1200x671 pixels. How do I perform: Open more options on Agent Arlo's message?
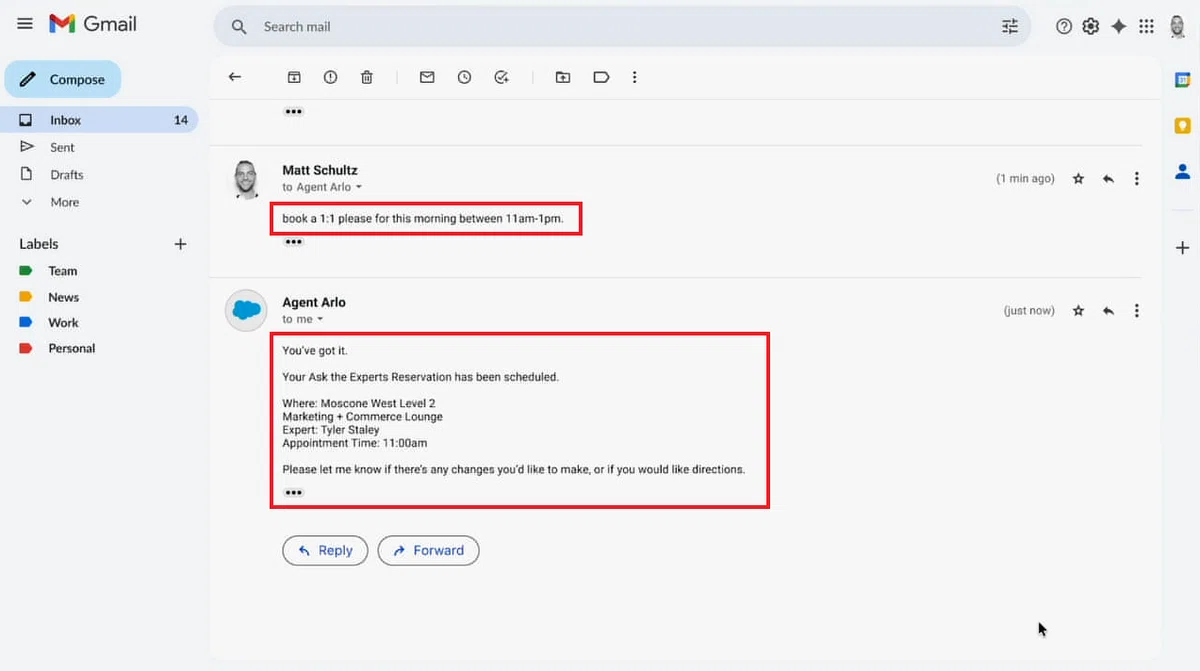click(x=1137, y=311)
